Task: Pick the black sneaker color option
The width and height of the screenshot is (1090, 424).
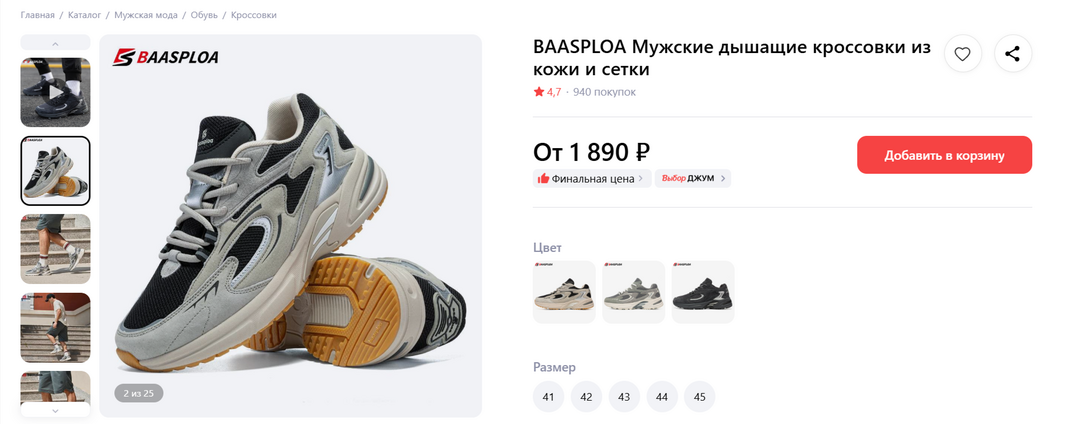Action: 703,292
